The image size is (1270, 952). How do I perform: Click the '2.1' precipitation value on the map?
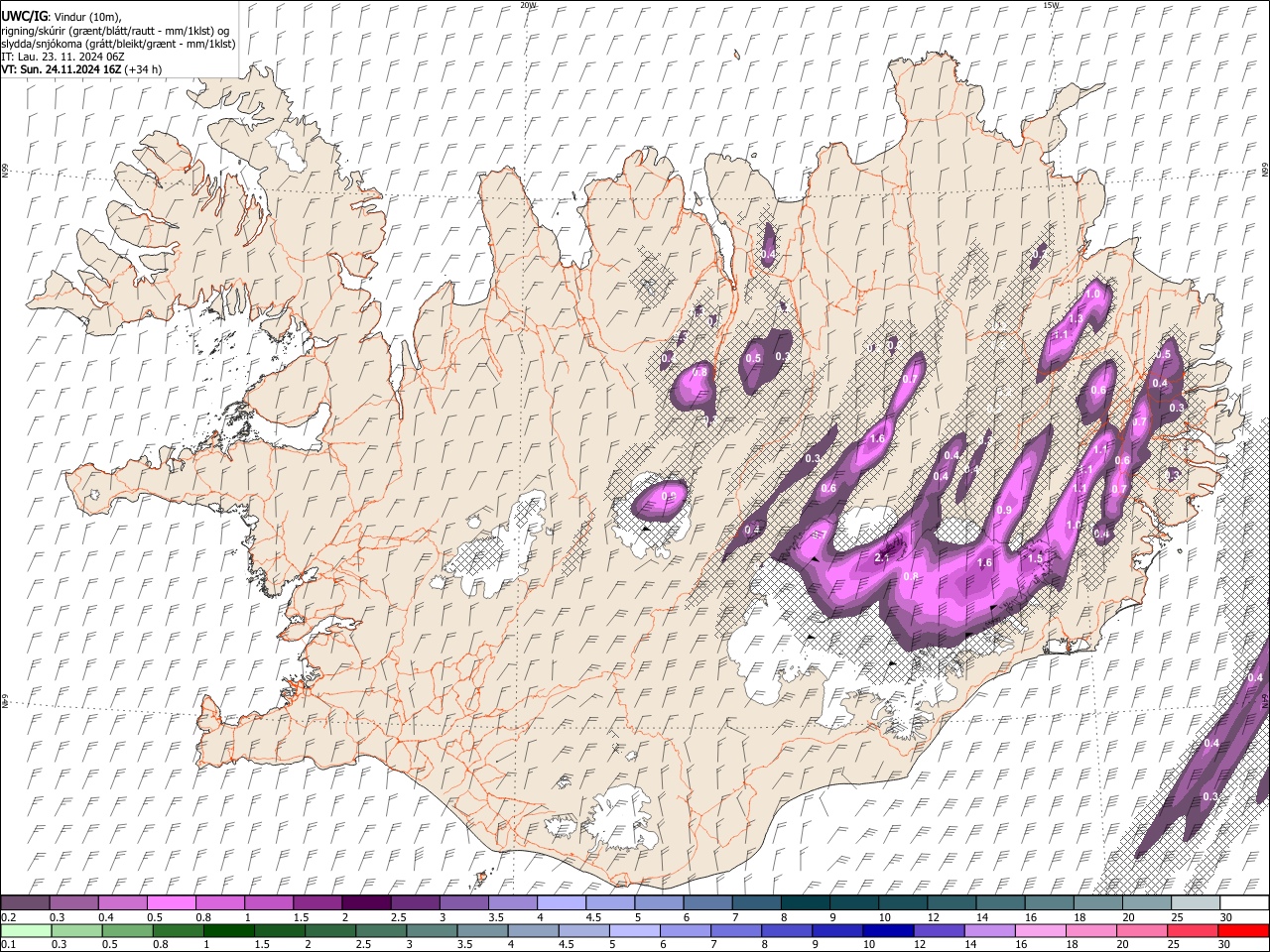(x=881, y=557)
